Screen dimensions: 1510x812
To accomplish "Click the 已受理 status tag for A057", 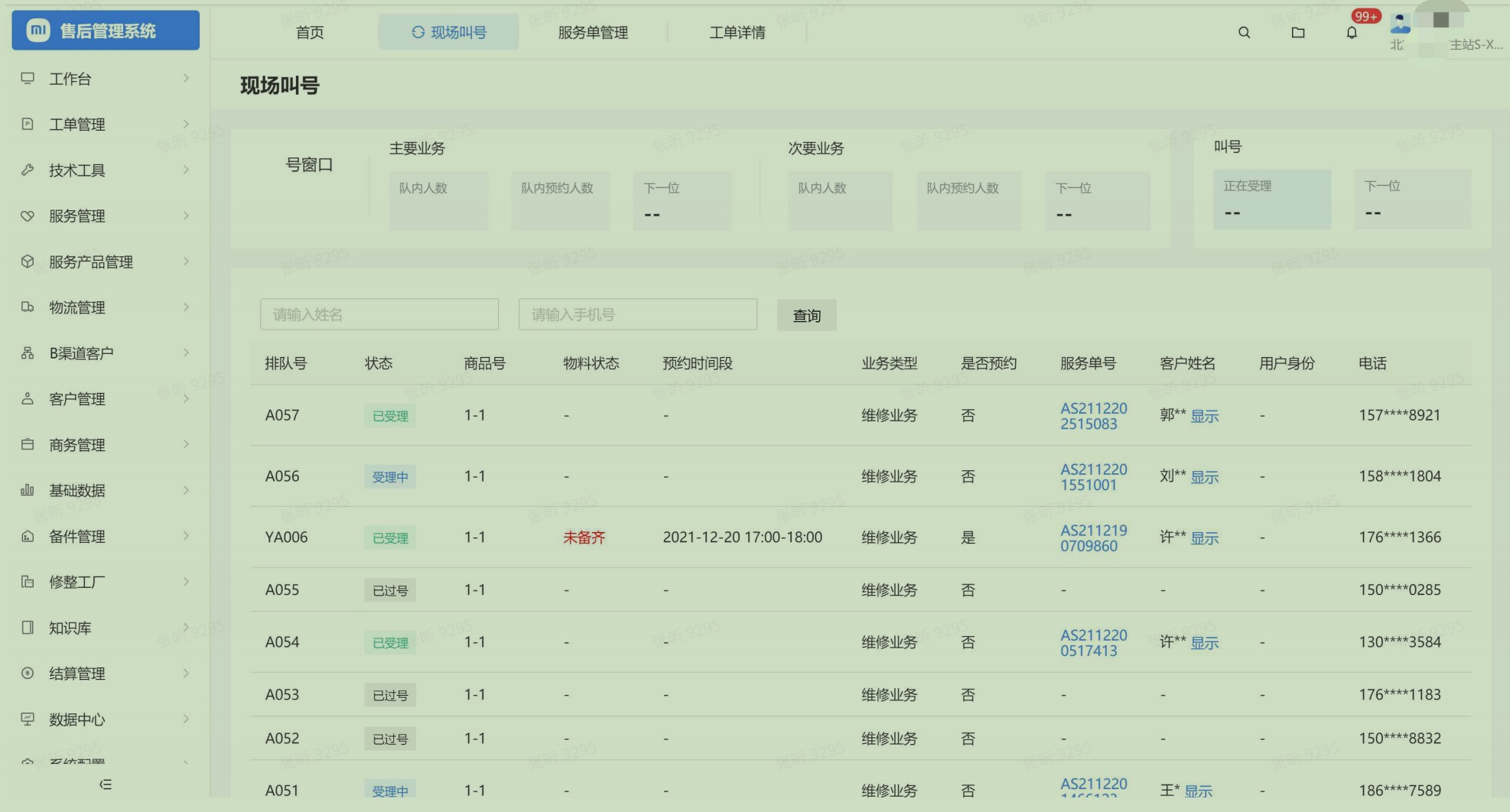I will pyautogui.click(x=390, y=416).
